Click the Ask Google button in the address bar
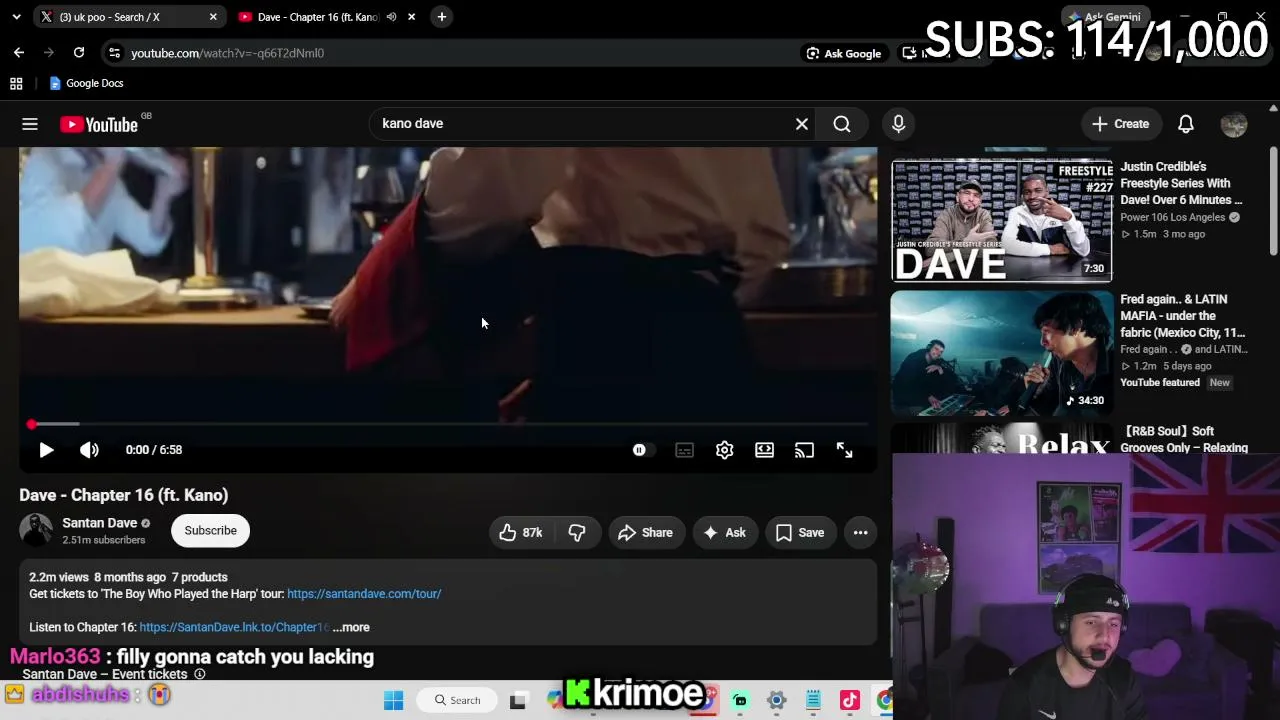This screenshot has height=720, width=1280. point(844,53)
